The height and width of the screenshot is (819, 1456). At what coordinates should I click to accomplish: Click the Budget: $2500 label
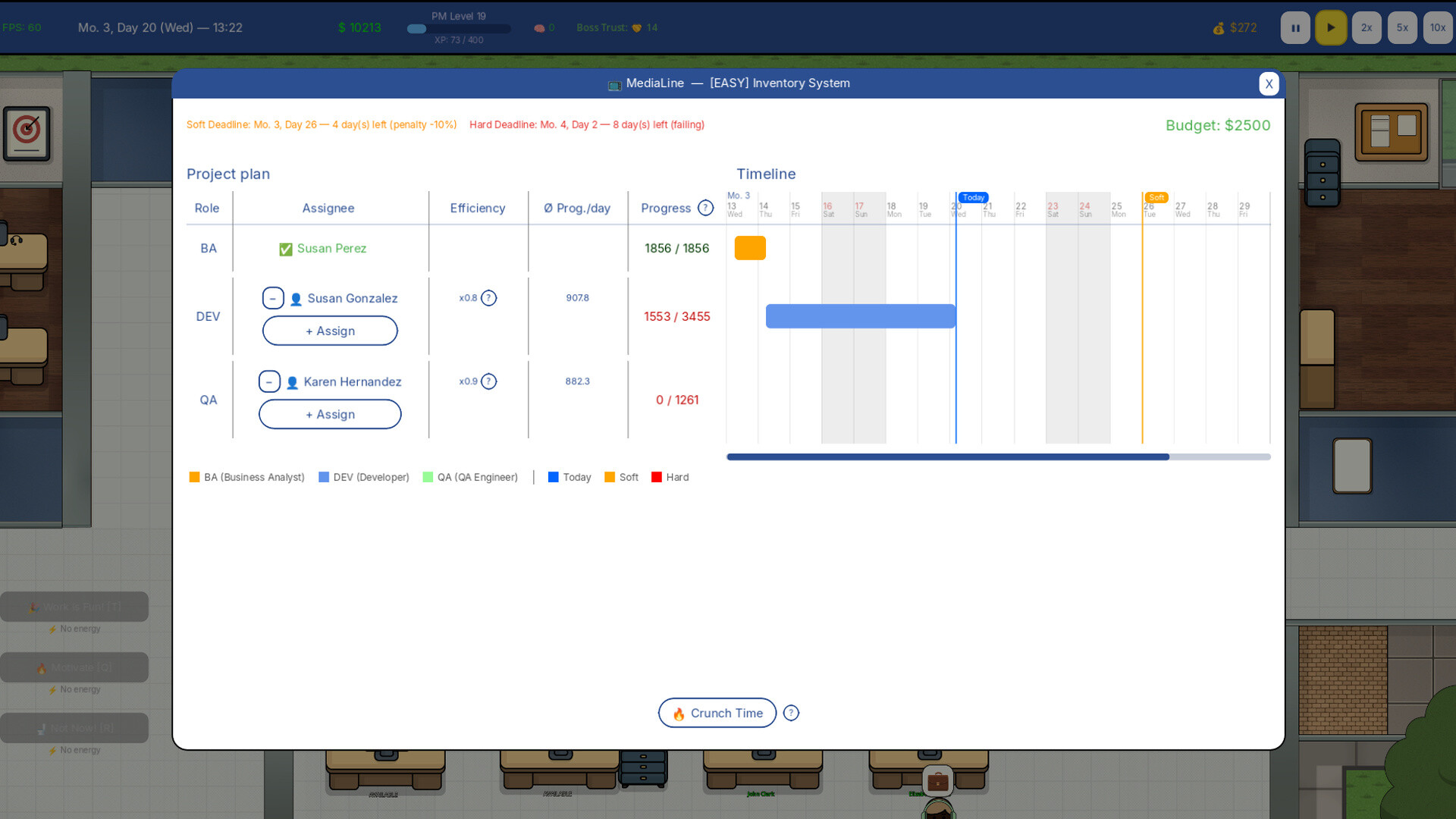(x=1218, y=125)
